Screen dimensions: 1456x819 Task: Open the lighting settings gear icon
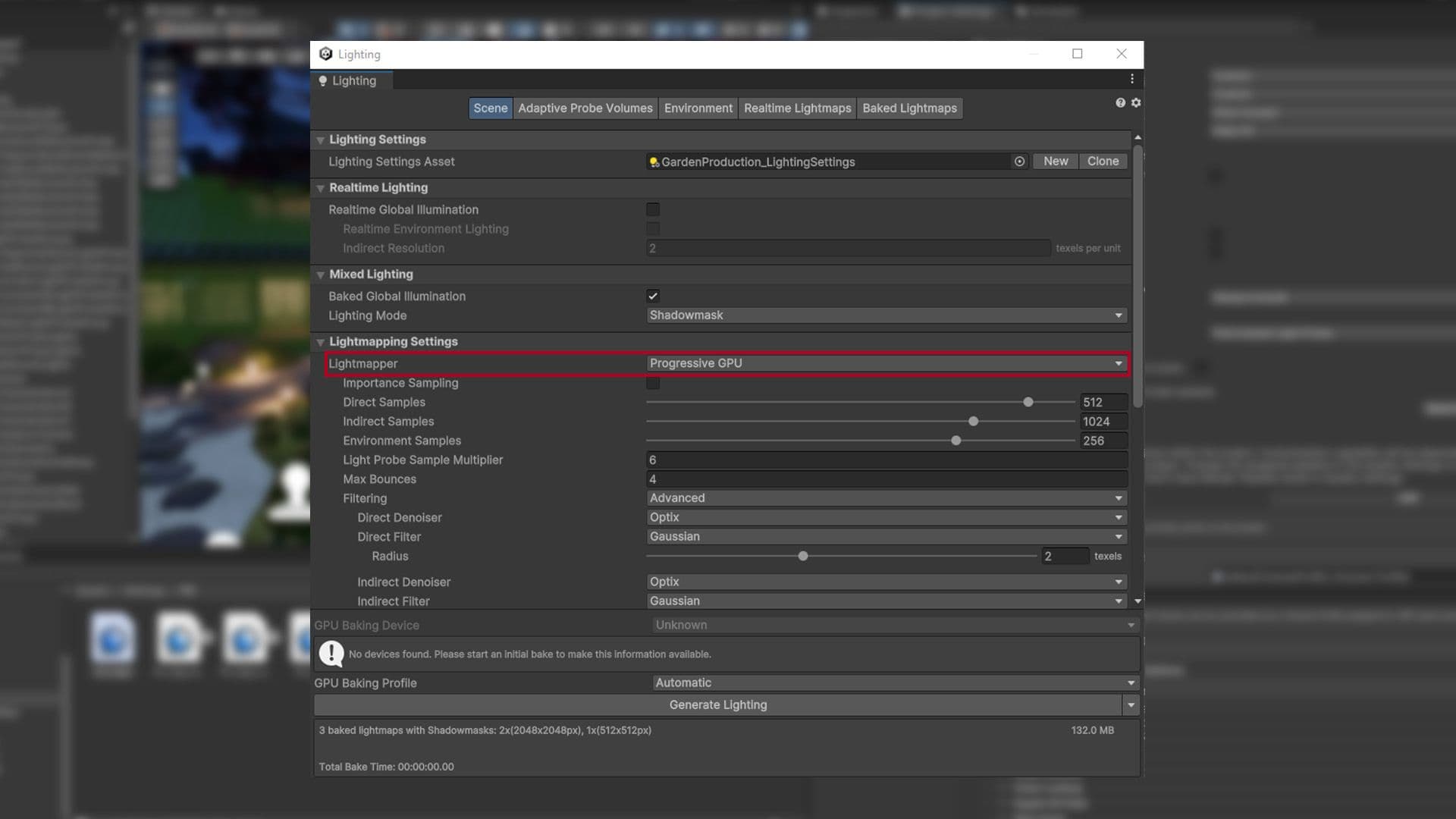pyautogui.click(x=1135, y=102)
